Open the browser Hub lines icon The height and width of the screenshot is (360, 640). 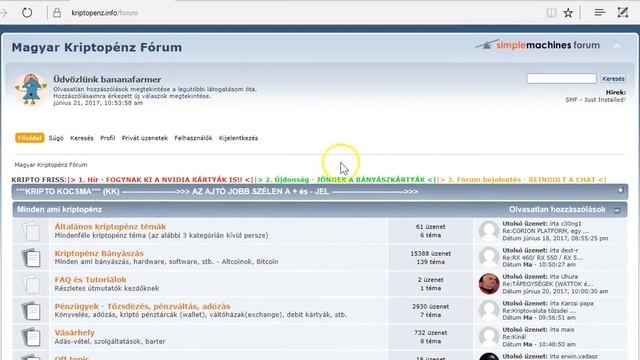(x=600, y=13)
